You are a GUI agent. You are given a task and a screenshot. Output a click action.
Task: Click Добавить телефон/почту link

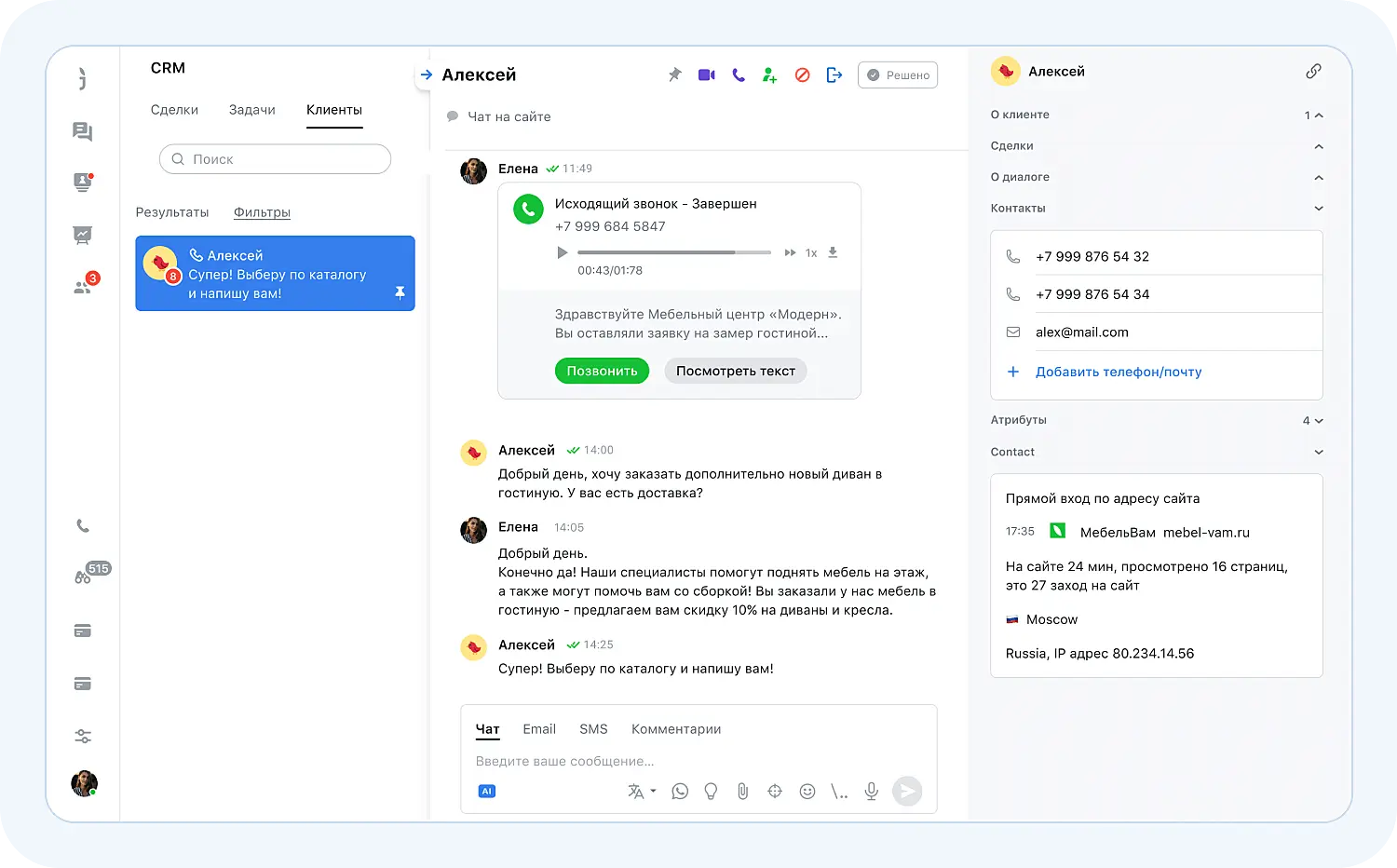tap(1119, 372)
